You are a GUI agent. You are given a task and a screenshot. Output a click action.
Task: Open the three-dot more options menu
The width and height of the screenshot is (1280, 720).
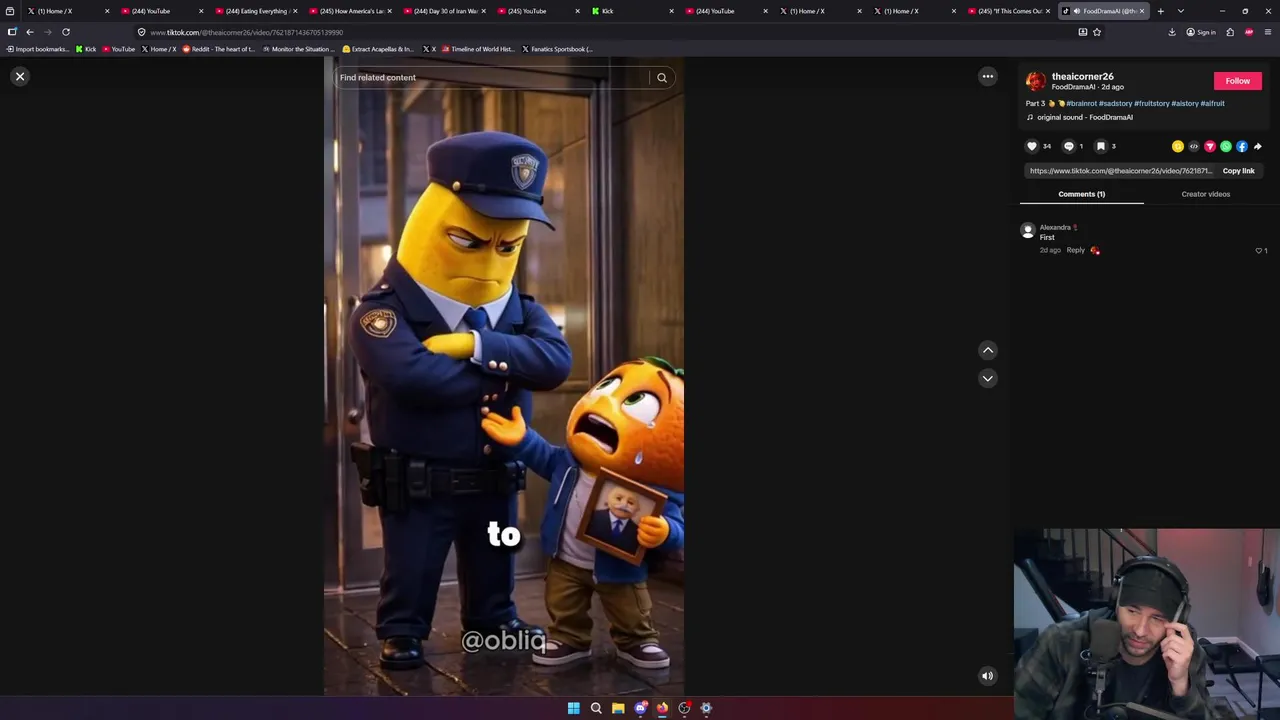[988, 76]
